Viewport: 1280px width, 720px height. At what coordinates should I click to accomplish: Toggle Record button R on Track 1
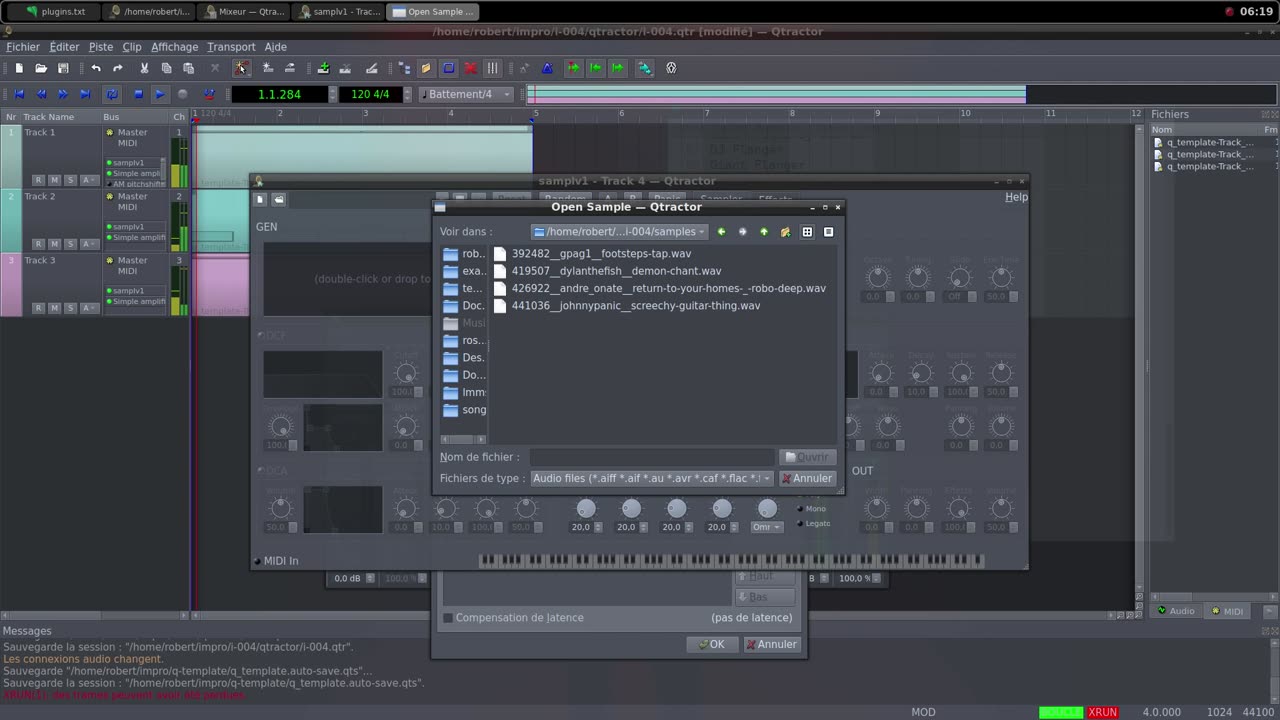(x=38, y=180)
